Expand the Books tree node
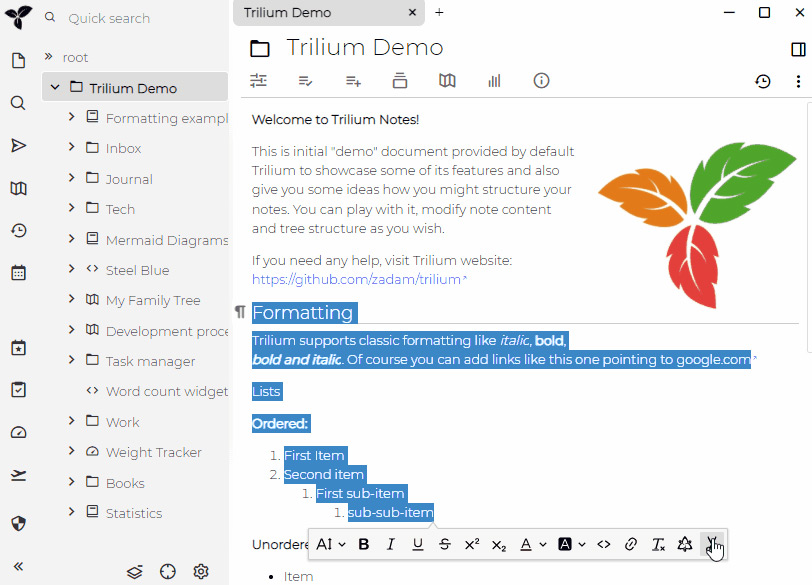The height and width of the screenshot is (585, 812). [71, 481]
